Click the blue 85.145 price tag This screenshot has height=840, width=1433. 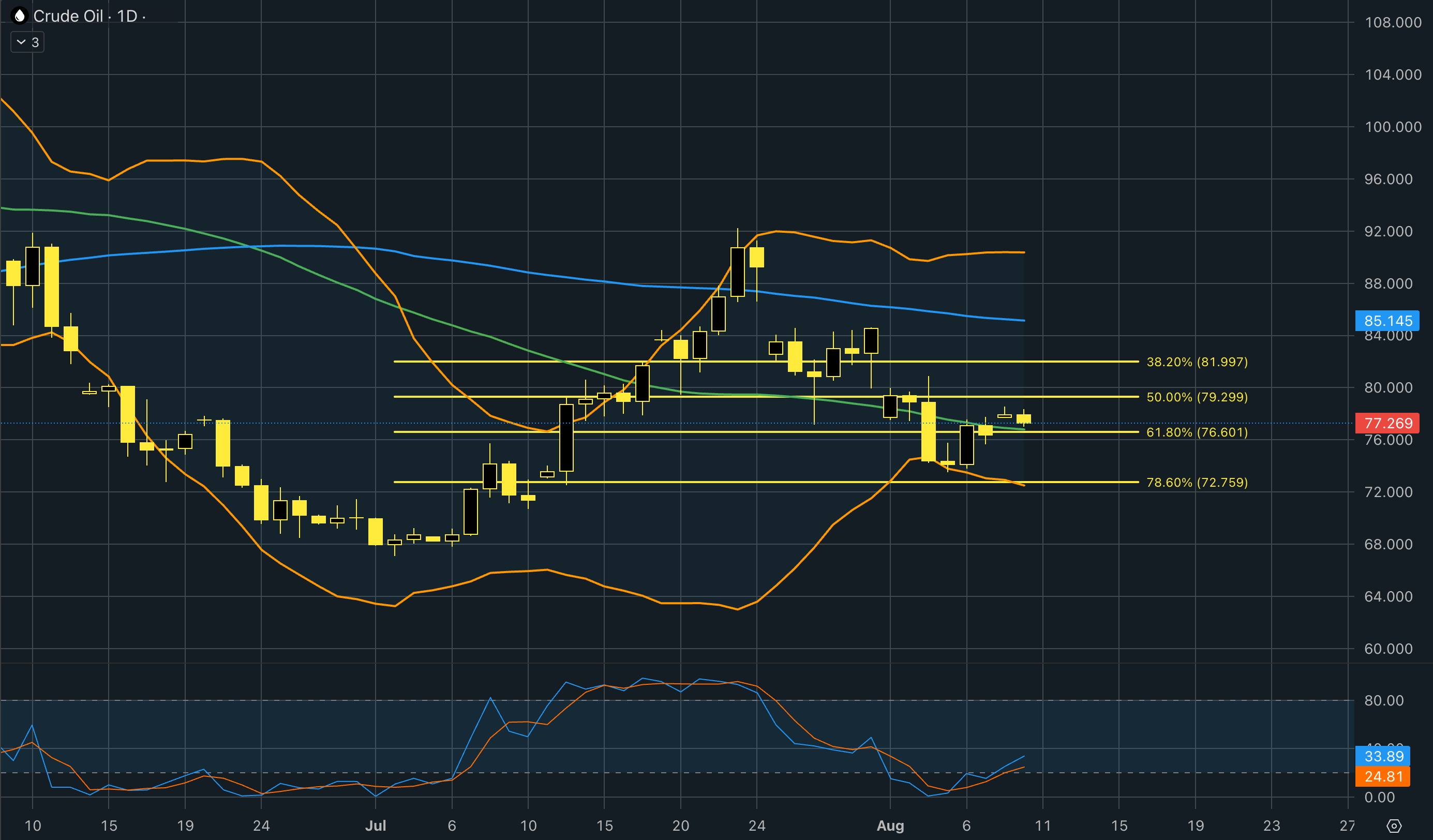[1387, 321]
